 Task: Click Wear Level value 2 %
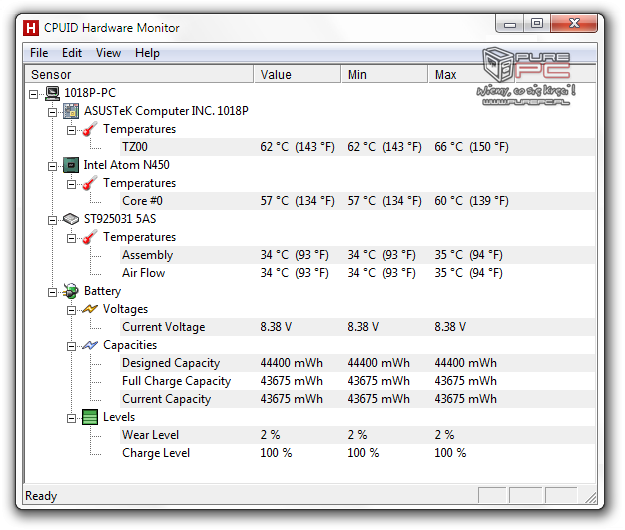pyautogui.click(x=271, y=435)
